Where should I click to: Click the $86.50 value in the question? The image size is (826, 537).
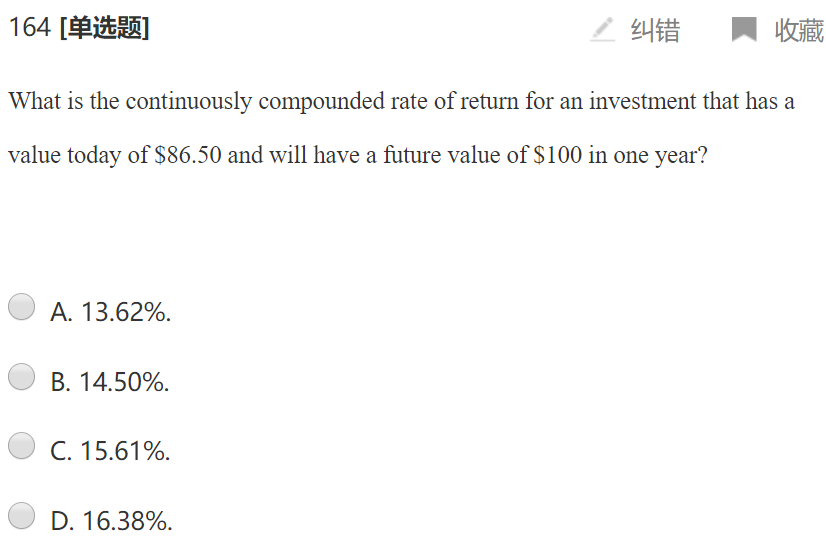click(x=188, y=157)
